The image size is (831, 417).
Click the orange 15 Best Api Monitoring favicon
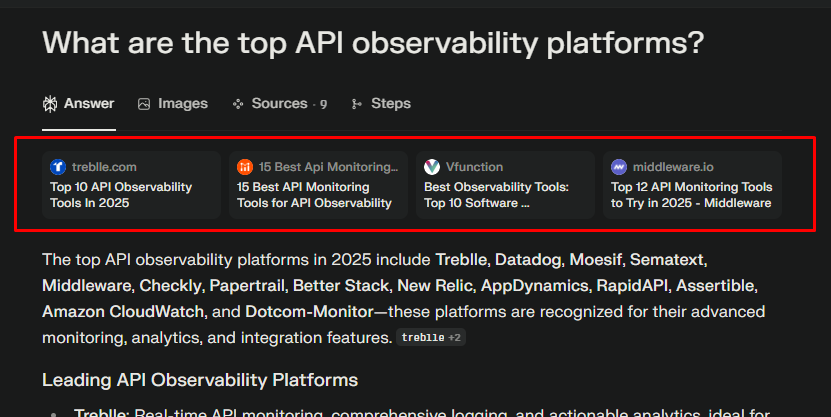coord(245,167)
